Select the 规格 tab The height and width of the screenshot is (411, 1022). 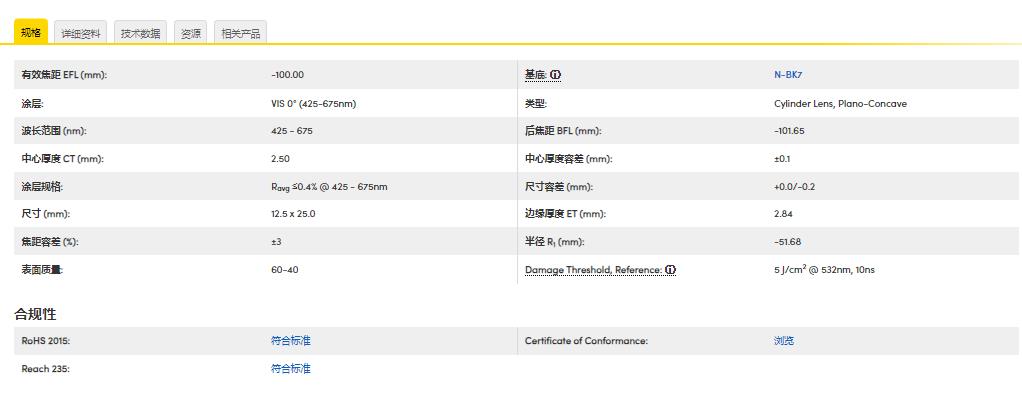(x=31, y=33)
